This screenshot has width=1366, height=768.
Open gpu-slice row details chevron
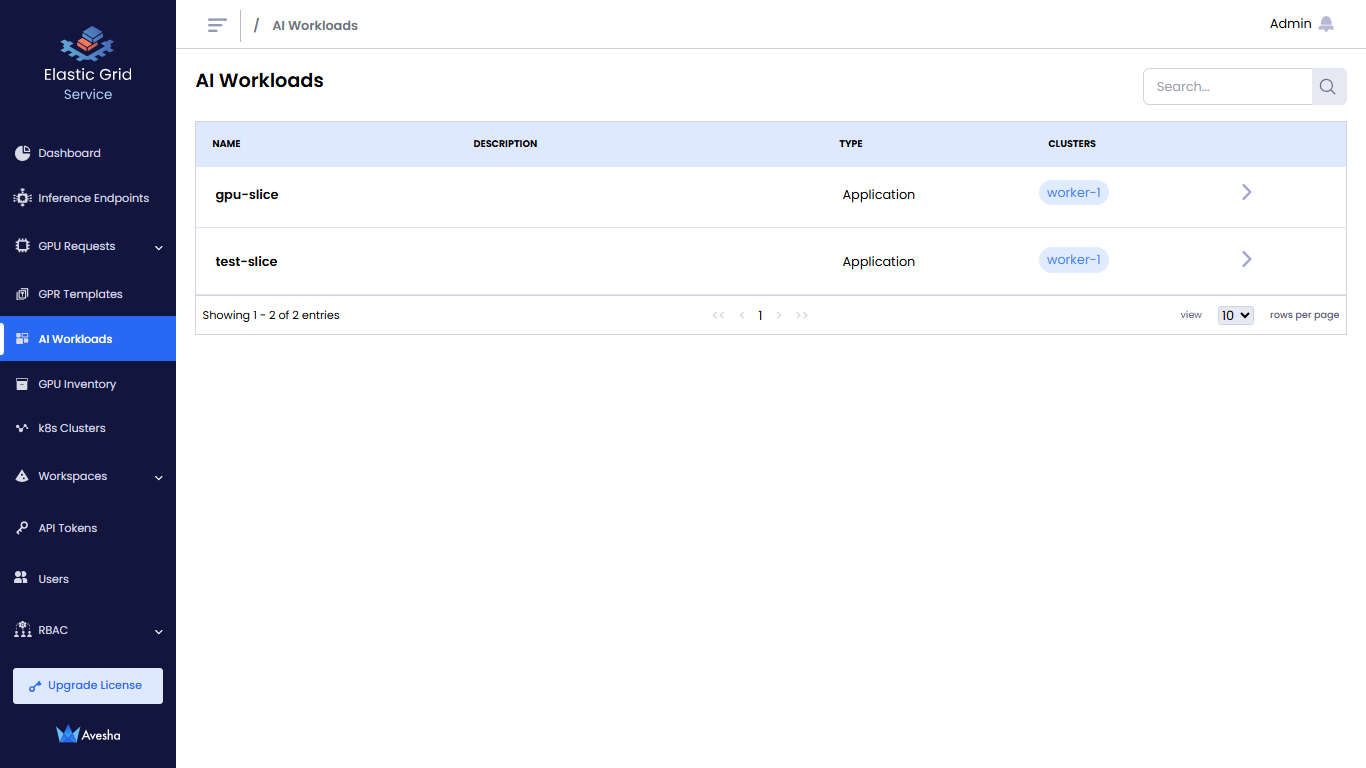1246,192
